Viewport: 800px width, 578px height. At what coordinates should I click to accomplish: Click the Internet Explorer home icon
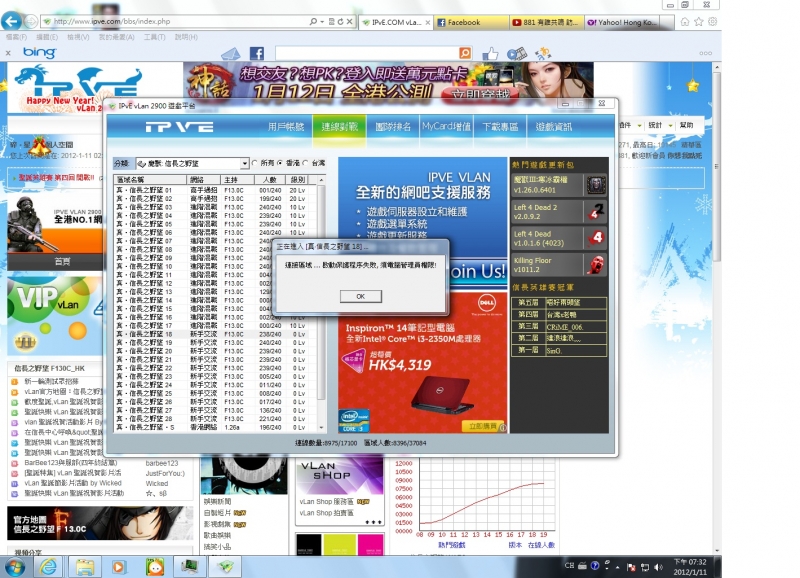pyautogui.click(x=685, y=22)
